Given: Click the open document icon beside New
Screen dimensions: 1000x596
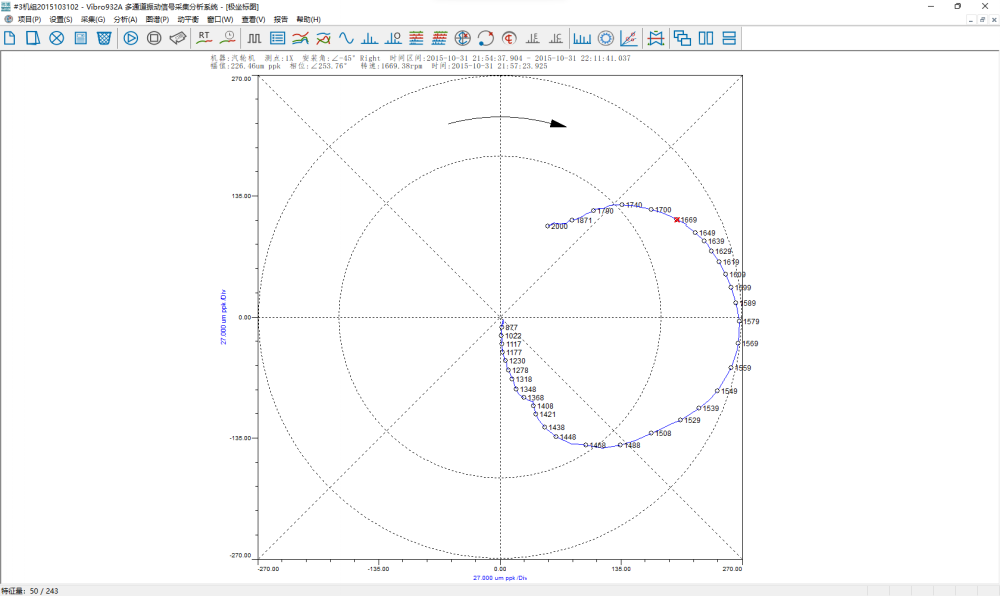Looking at the screenshot, I should click(33, 38).
